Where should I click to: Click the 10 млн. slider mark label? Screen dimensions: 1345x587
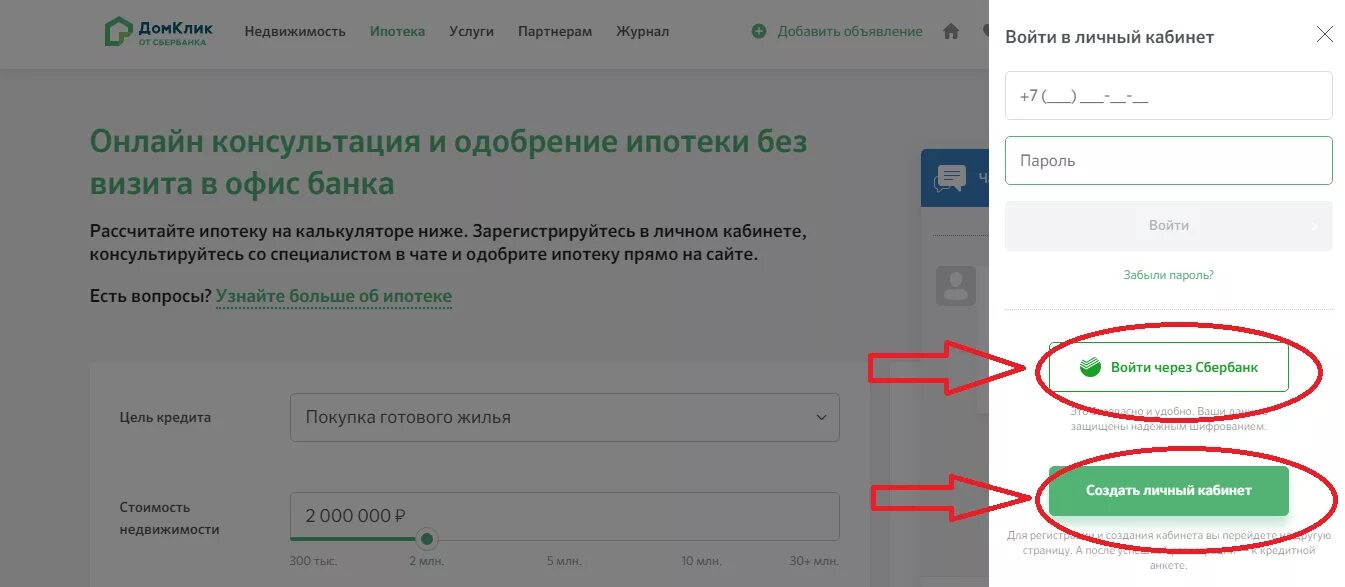[x=702, y=561]
